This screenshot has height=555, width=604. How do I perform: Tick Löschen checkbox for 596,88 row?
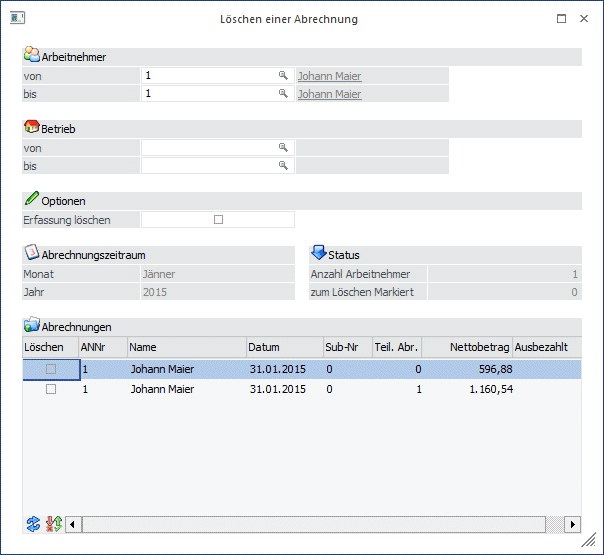(51, 369)
